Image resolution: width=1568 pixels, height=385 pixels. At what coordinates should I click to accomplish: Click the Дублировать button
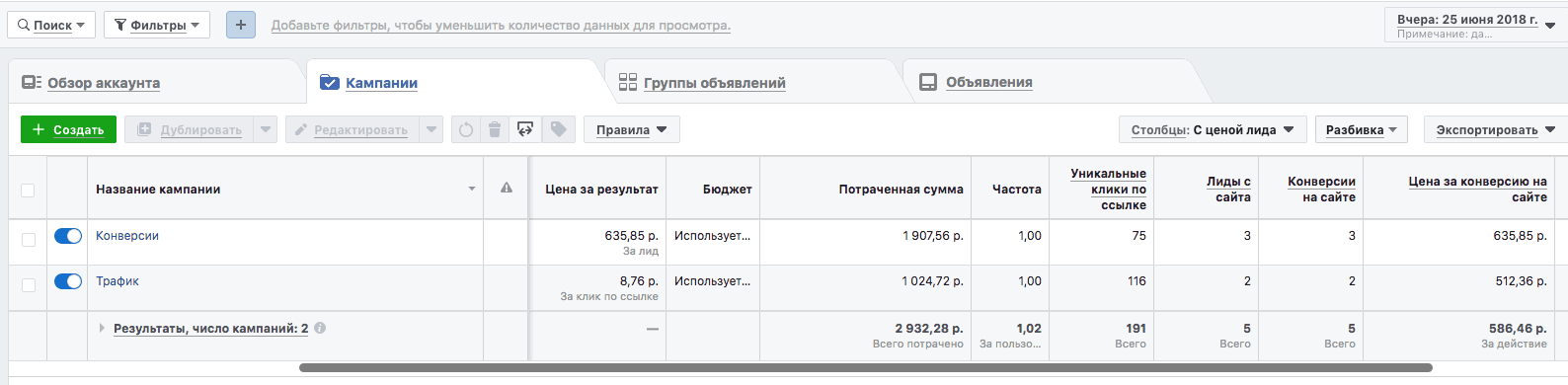pos(189,129)
